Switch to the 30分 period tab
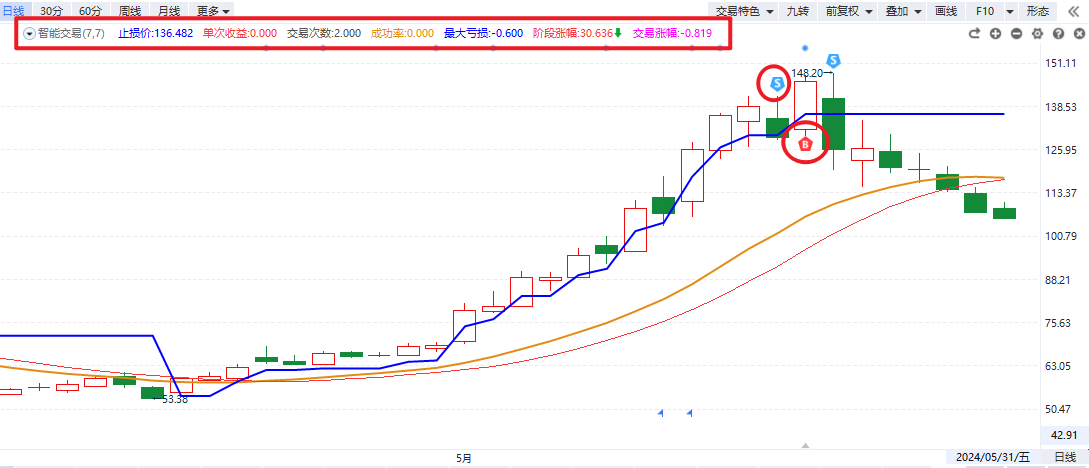Image resolution: width=1089 pixels, height=468 pixels. (51, 11)
